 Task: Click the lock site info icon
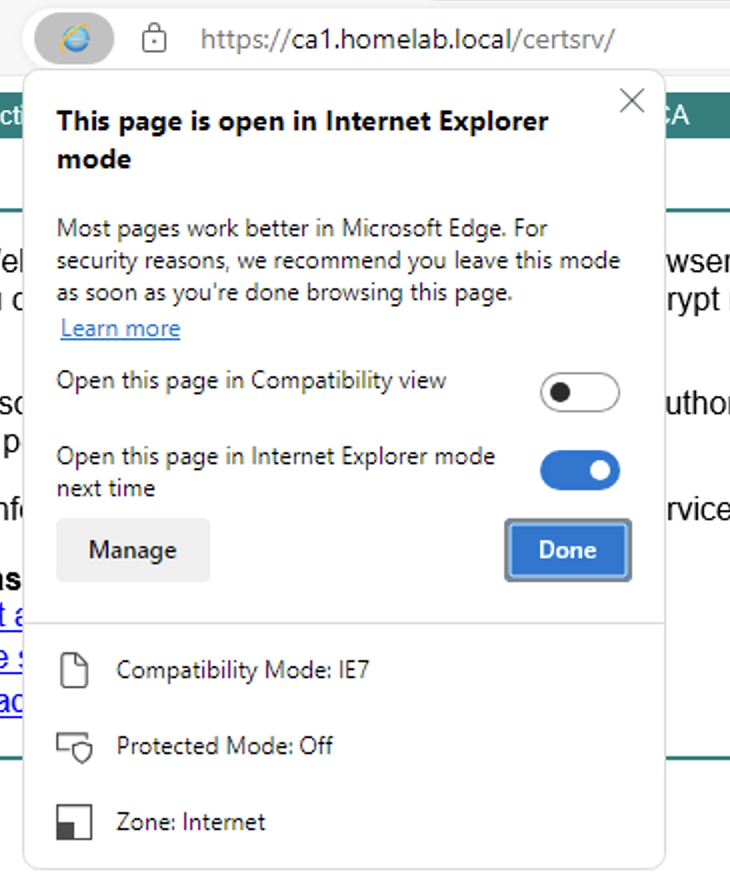[x=153, y=39]
